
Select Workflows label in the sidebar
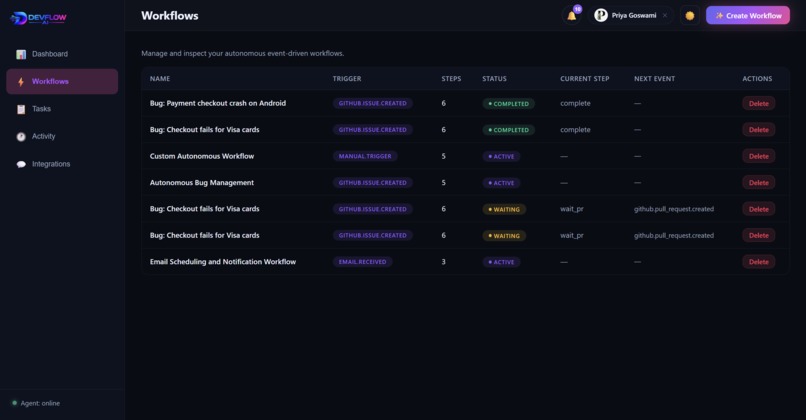pos(50,81)
